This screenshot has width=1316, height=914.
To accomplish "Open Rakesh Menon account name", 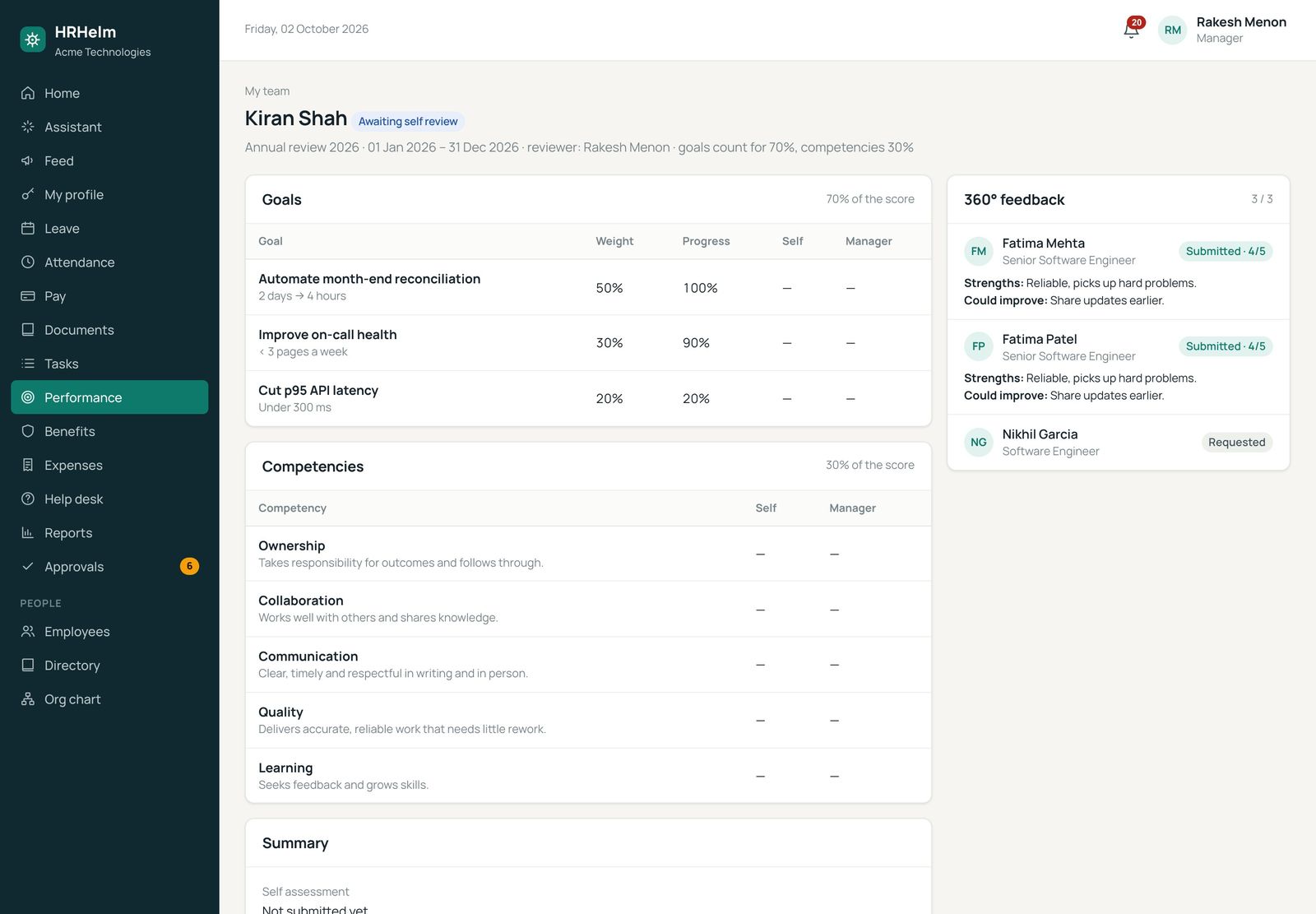I will 1241,22.
